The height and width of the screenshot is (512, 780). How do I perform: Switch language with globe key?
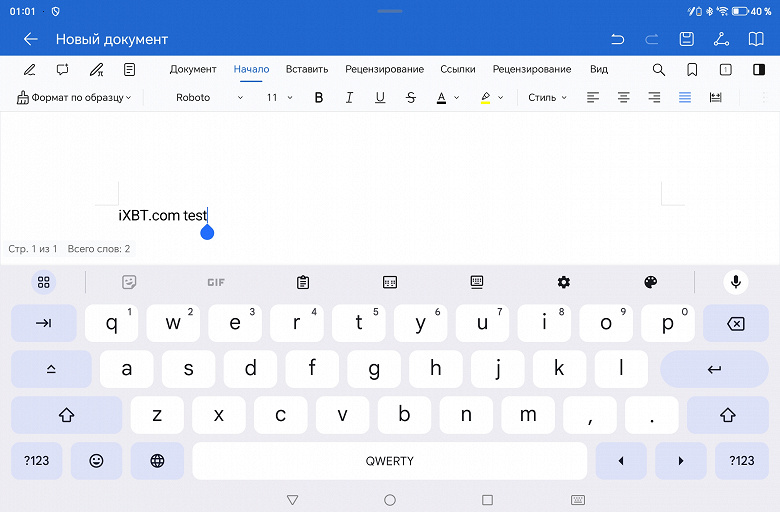point(157,461)
